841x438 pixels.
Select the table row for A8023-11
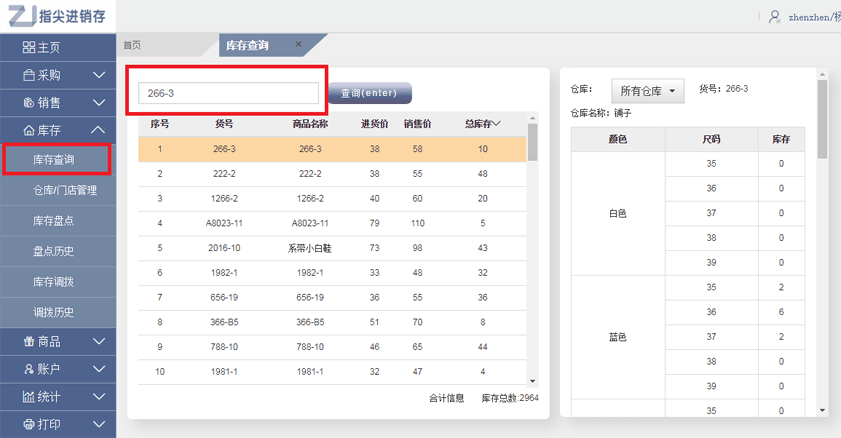pos(332,223)
